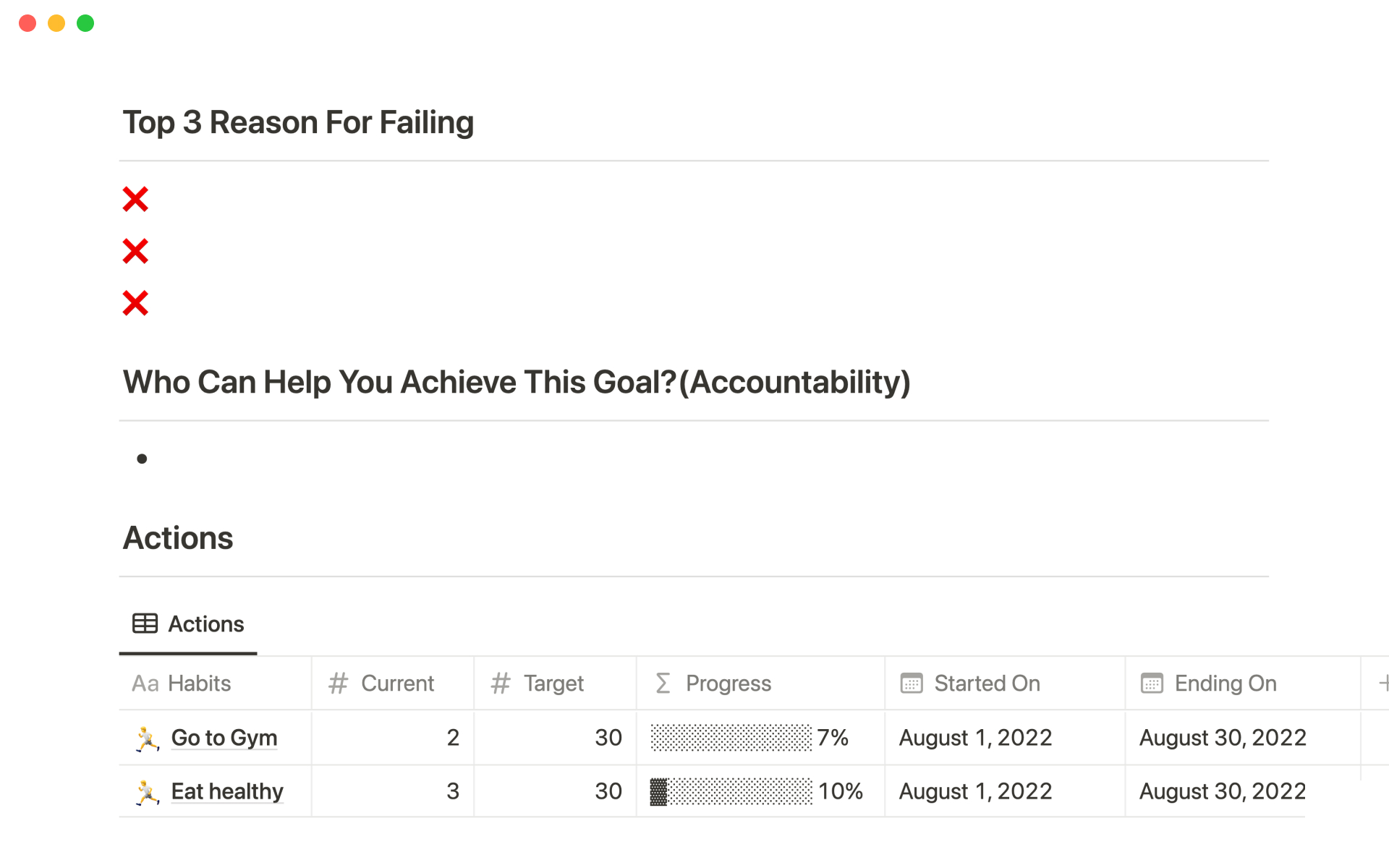Click the sigma icon on Progress column

[663, 683]
